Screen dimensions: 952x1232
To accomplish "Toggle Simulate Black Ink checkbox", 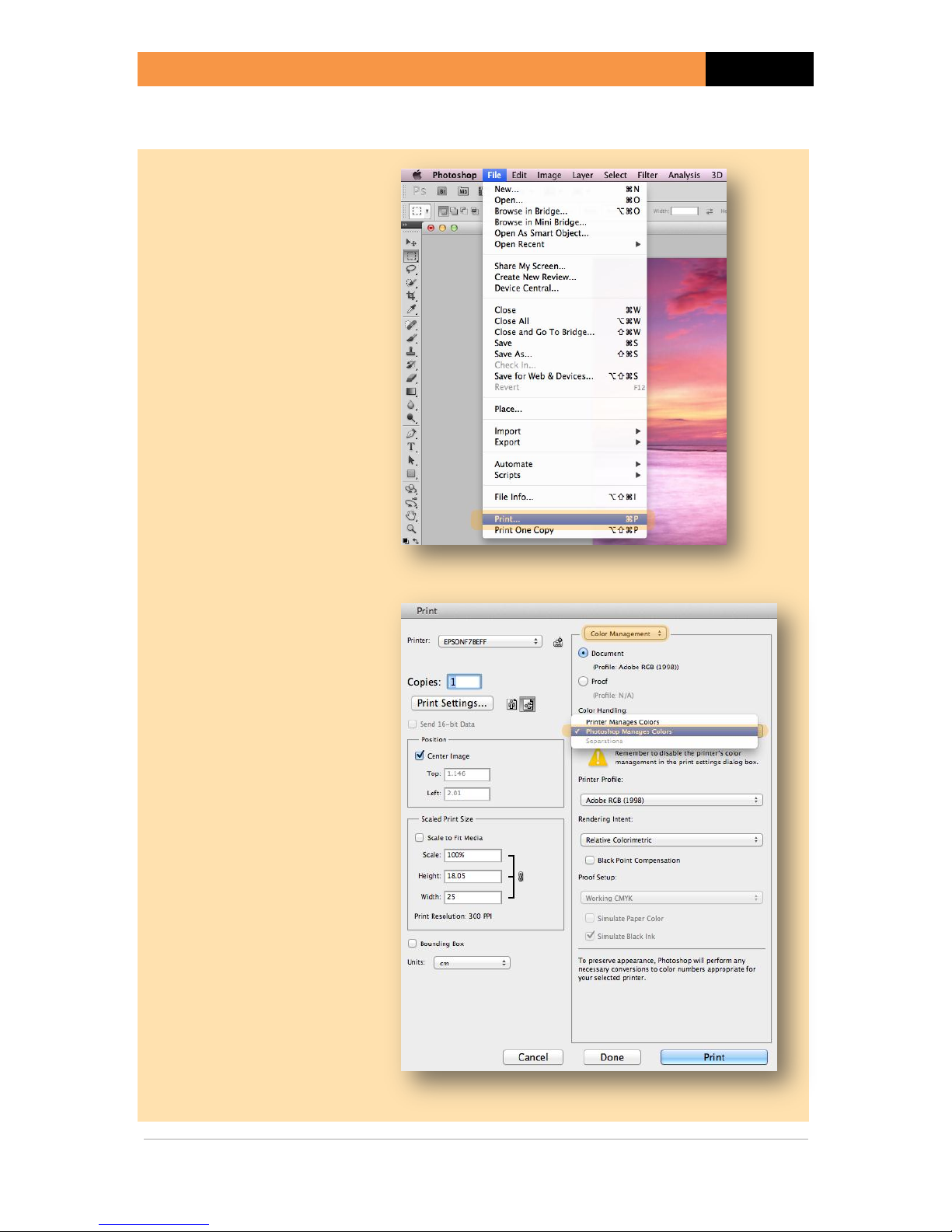I will (x=590, y=936).
